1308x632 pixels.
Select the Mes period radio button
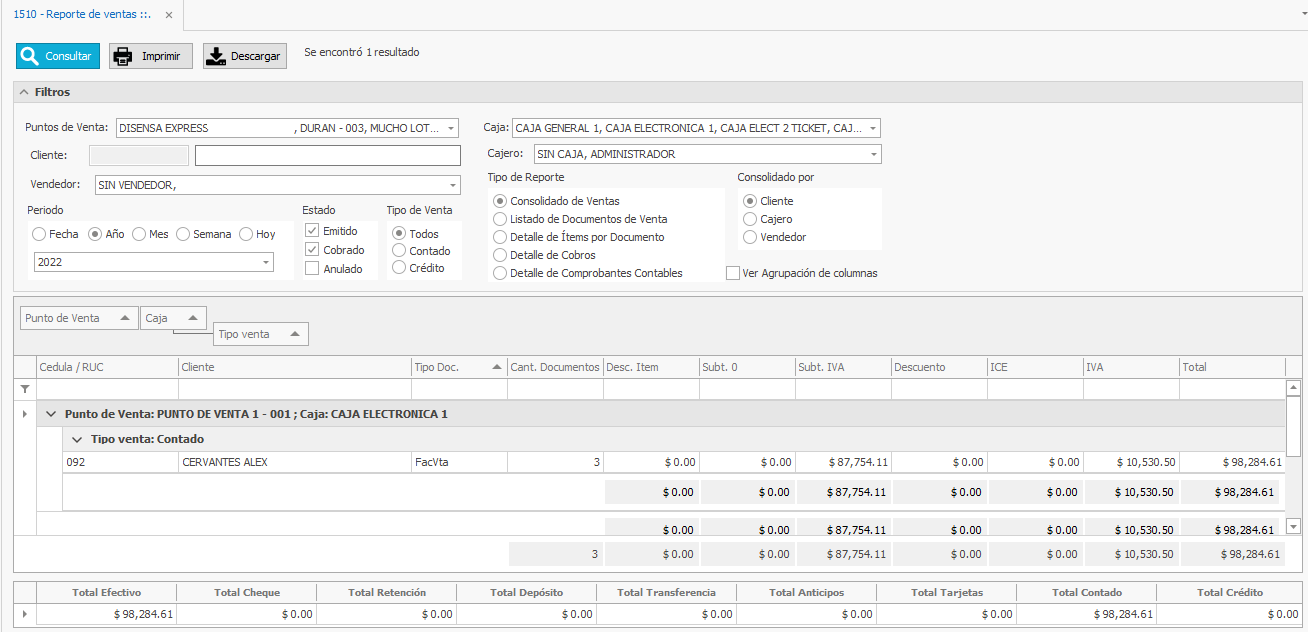[x=139, y=234]
